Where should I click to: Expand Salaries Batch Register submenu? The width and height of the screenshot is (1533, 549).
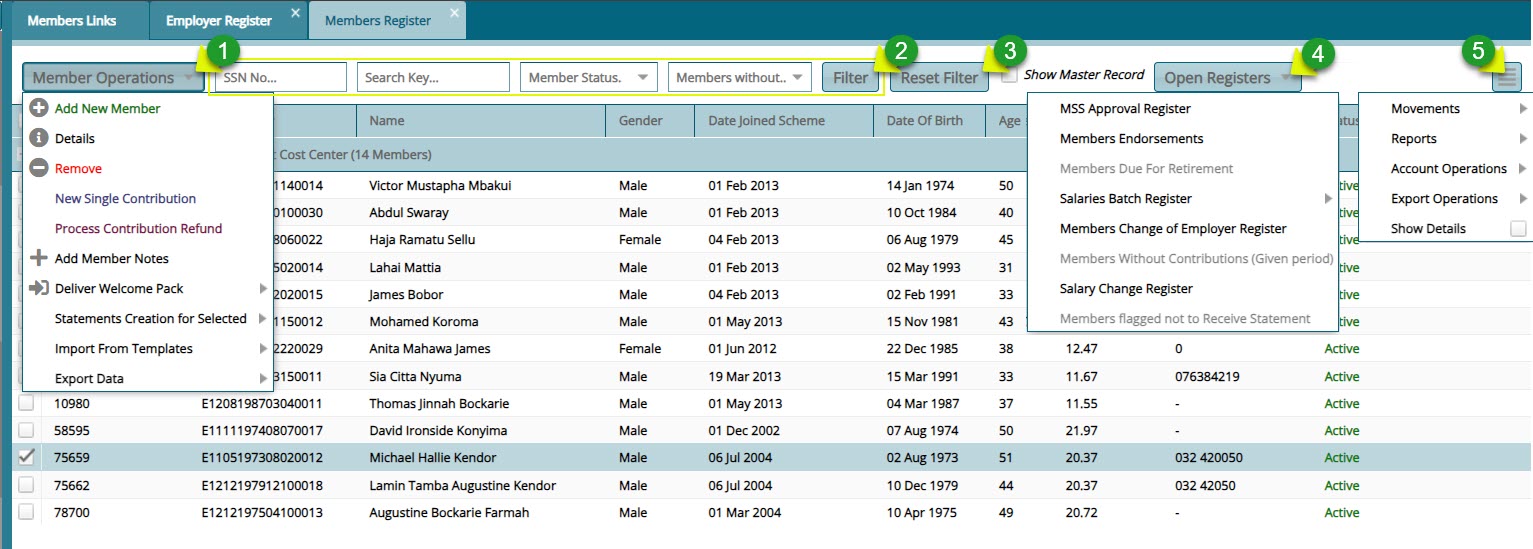[x=1183, y=199]
